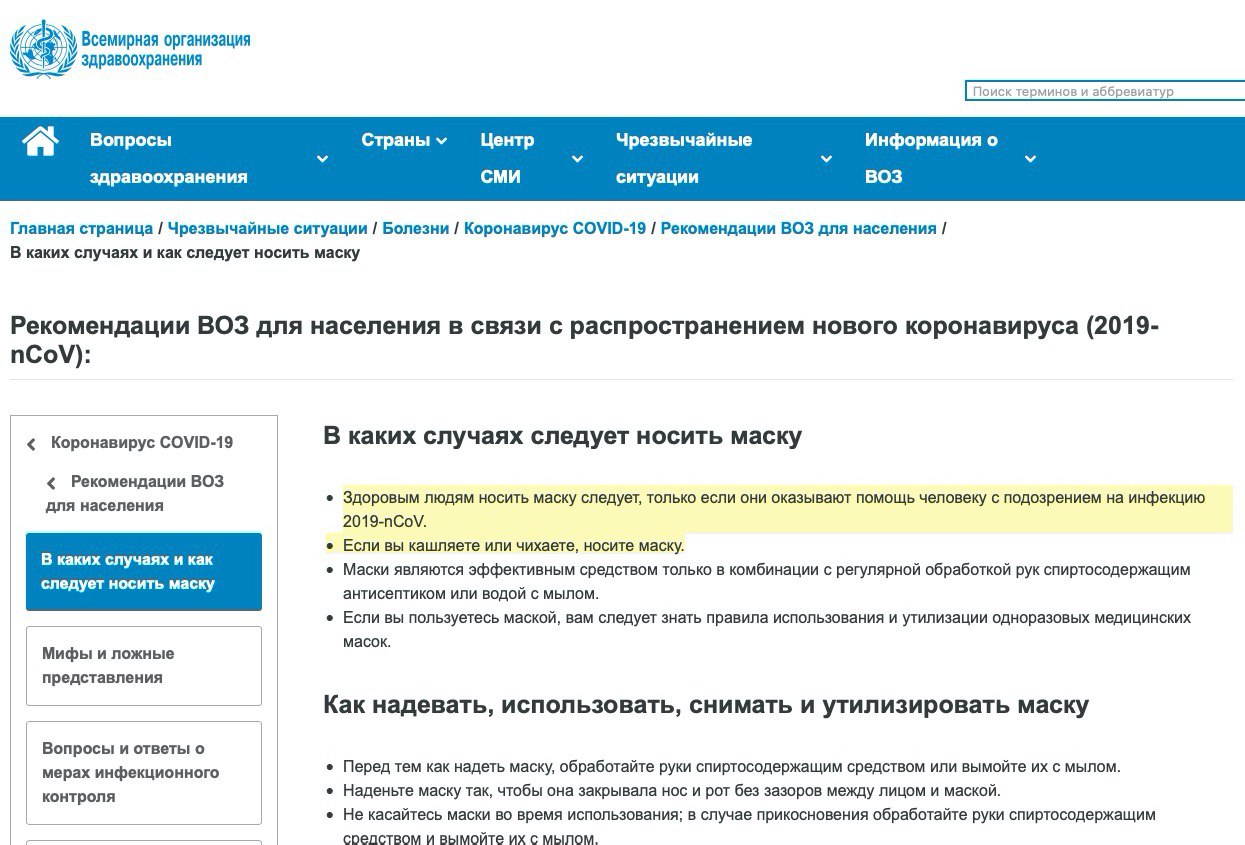This screenshot has height=845, width=1245.
Task: Open the WHO logo homepage link
Action: [130, 48]
